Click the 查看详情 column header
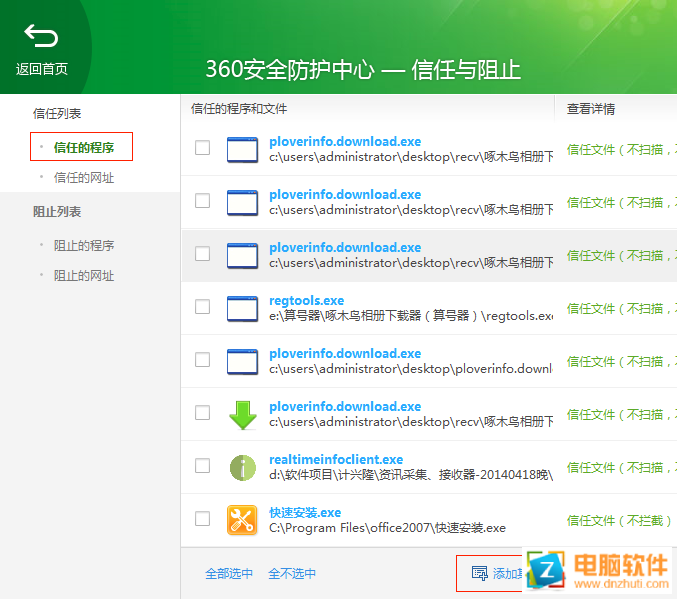This screenshot has height=599, width=677. pos(591,108)
